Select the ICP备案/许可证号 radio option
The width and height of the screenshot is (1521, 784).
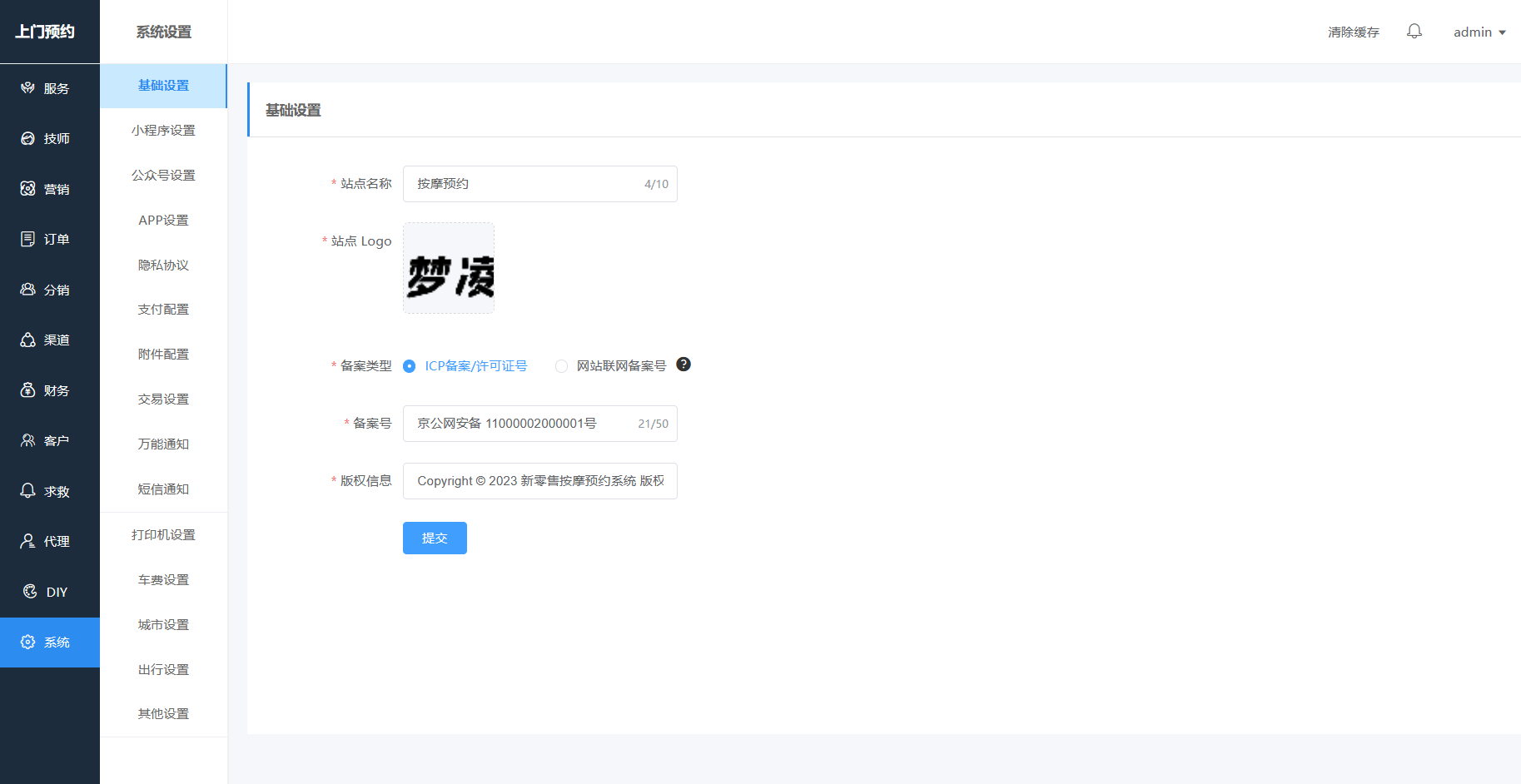(x=410, y=366)
